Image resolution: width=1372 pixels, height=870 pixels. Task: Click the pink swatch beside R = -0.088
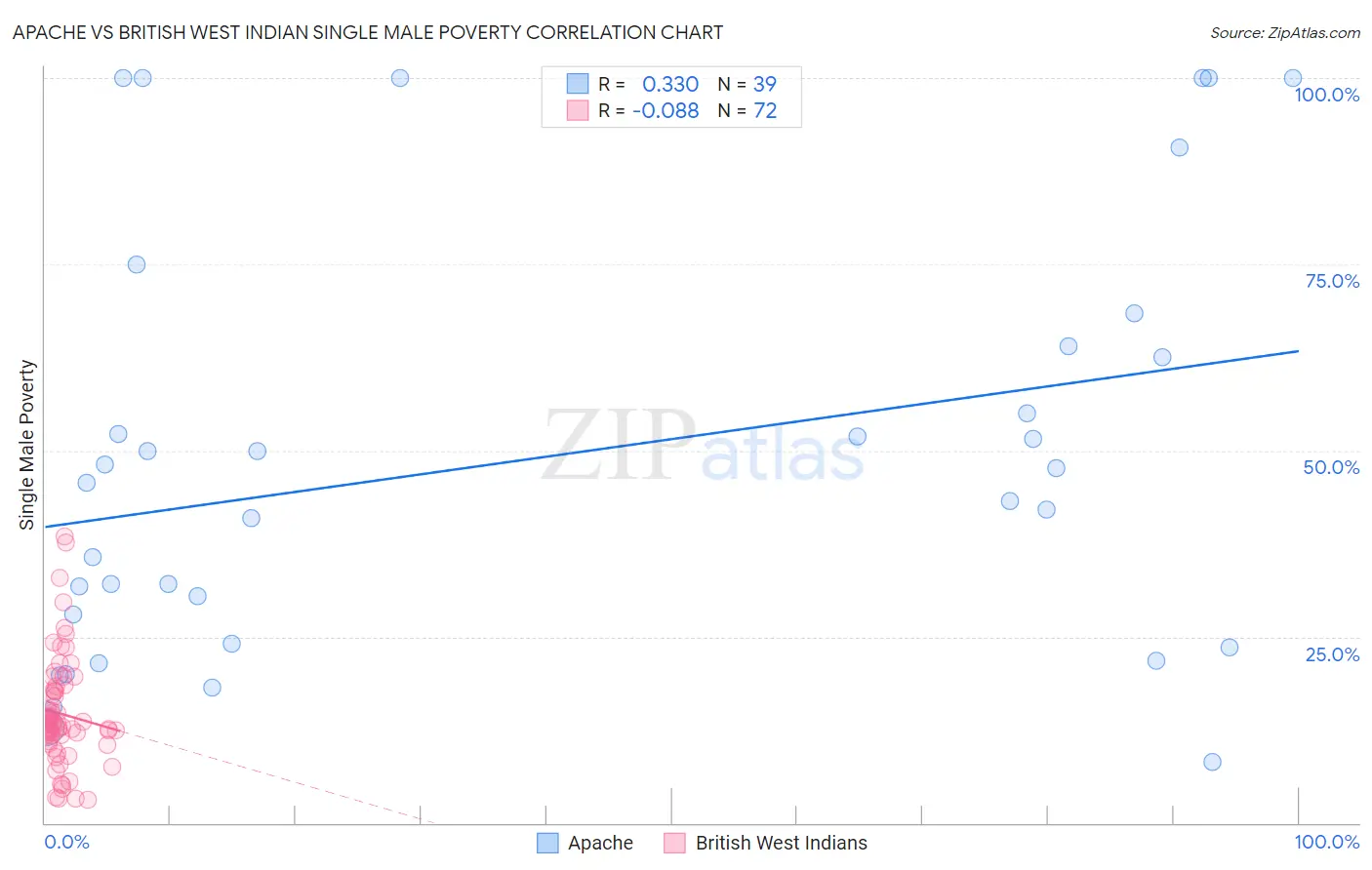click(x=578, y=110)
